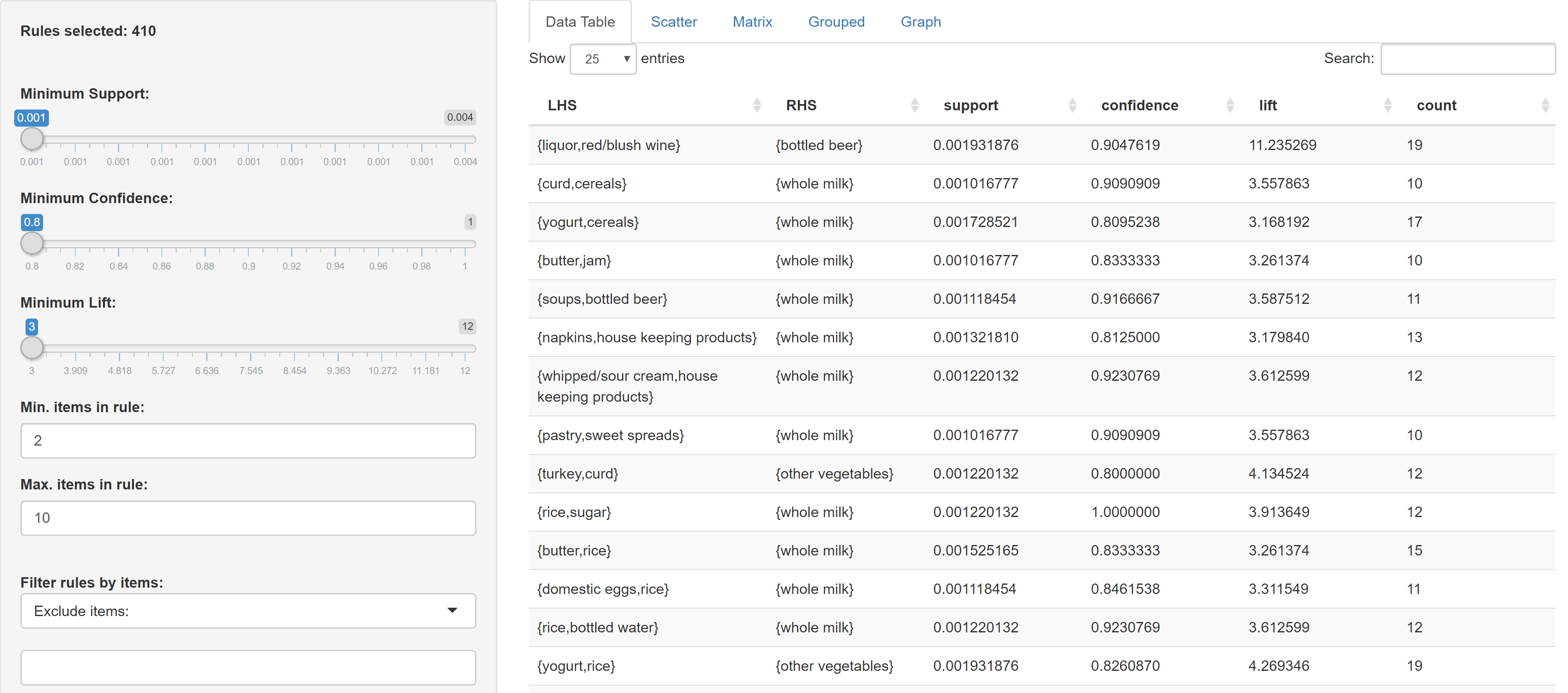Sort by support column arrows
1568x693 pixels.
[x=1072, y=105]
